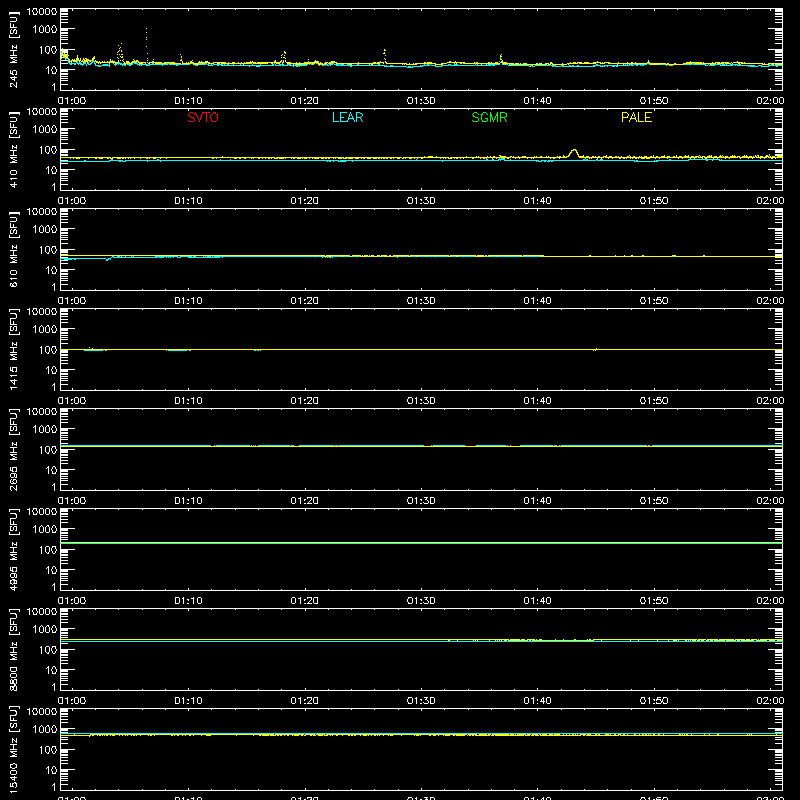This screenshot has width=800, height=800.
Task: Click the 100 tick label on 1415 MHz axis
Action: (x=48, y=350)
